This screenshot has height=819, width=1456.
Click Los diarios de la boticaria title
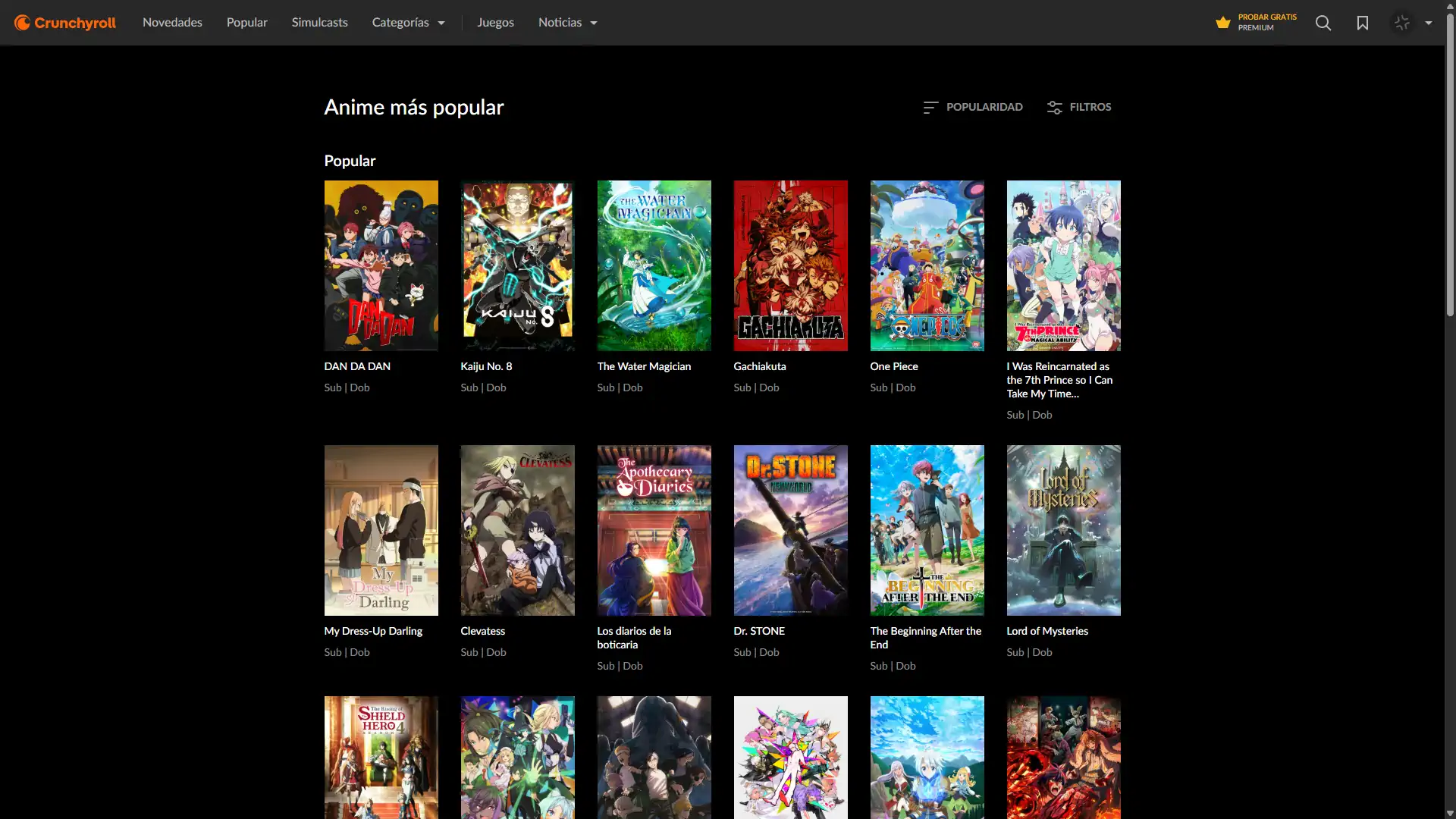pyautogui.click(x=634, y=638)
